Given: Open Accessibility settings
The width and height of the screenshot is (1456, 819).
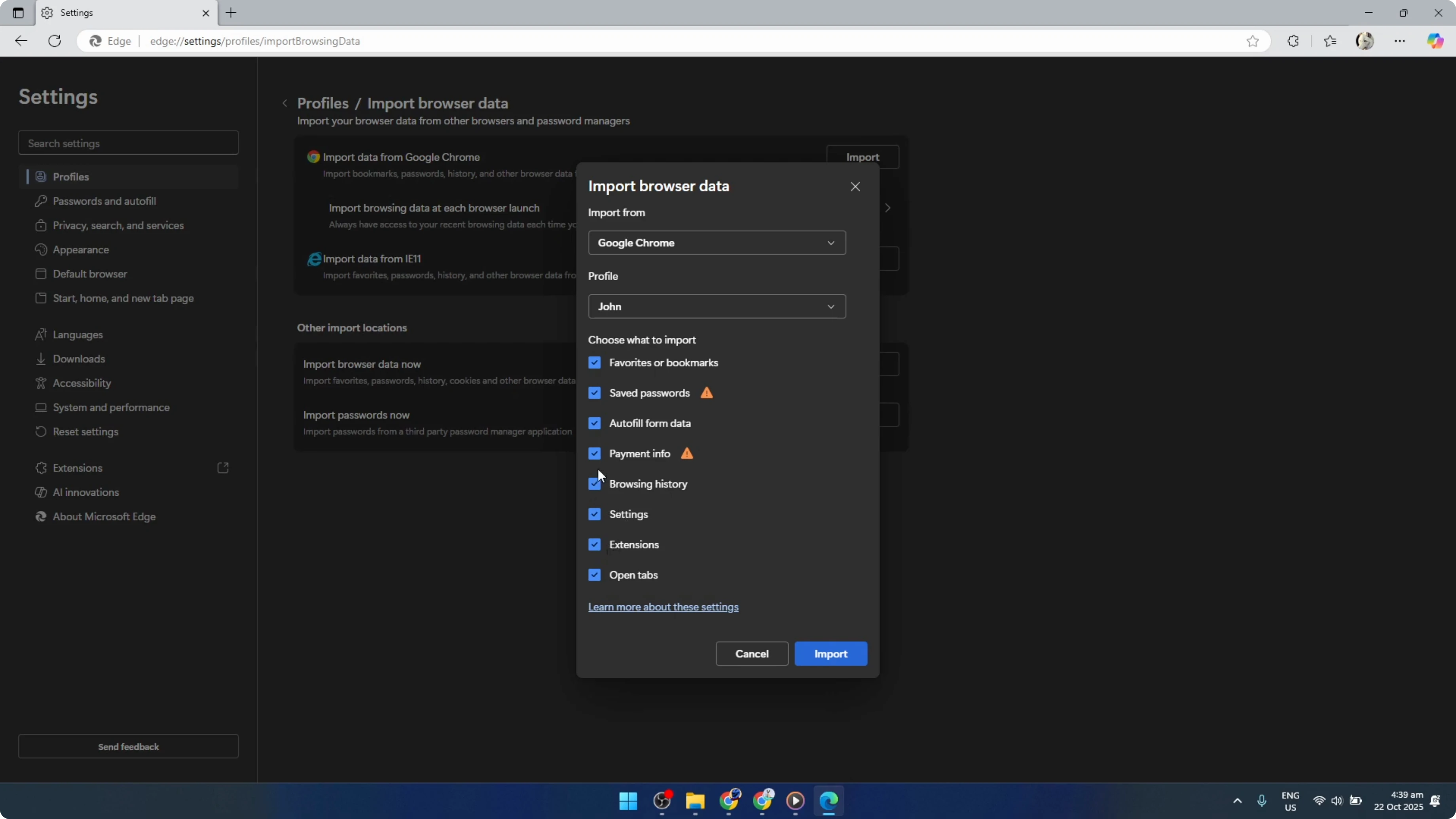Looking at the screenshot, I should point(128,383).
